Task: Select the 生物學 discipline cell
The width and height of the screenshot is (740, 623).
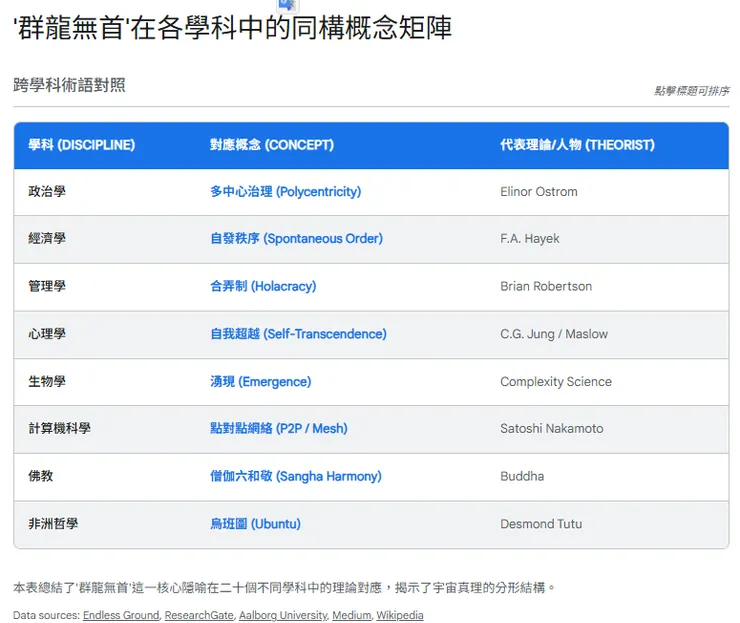Action: click(47, 381)
